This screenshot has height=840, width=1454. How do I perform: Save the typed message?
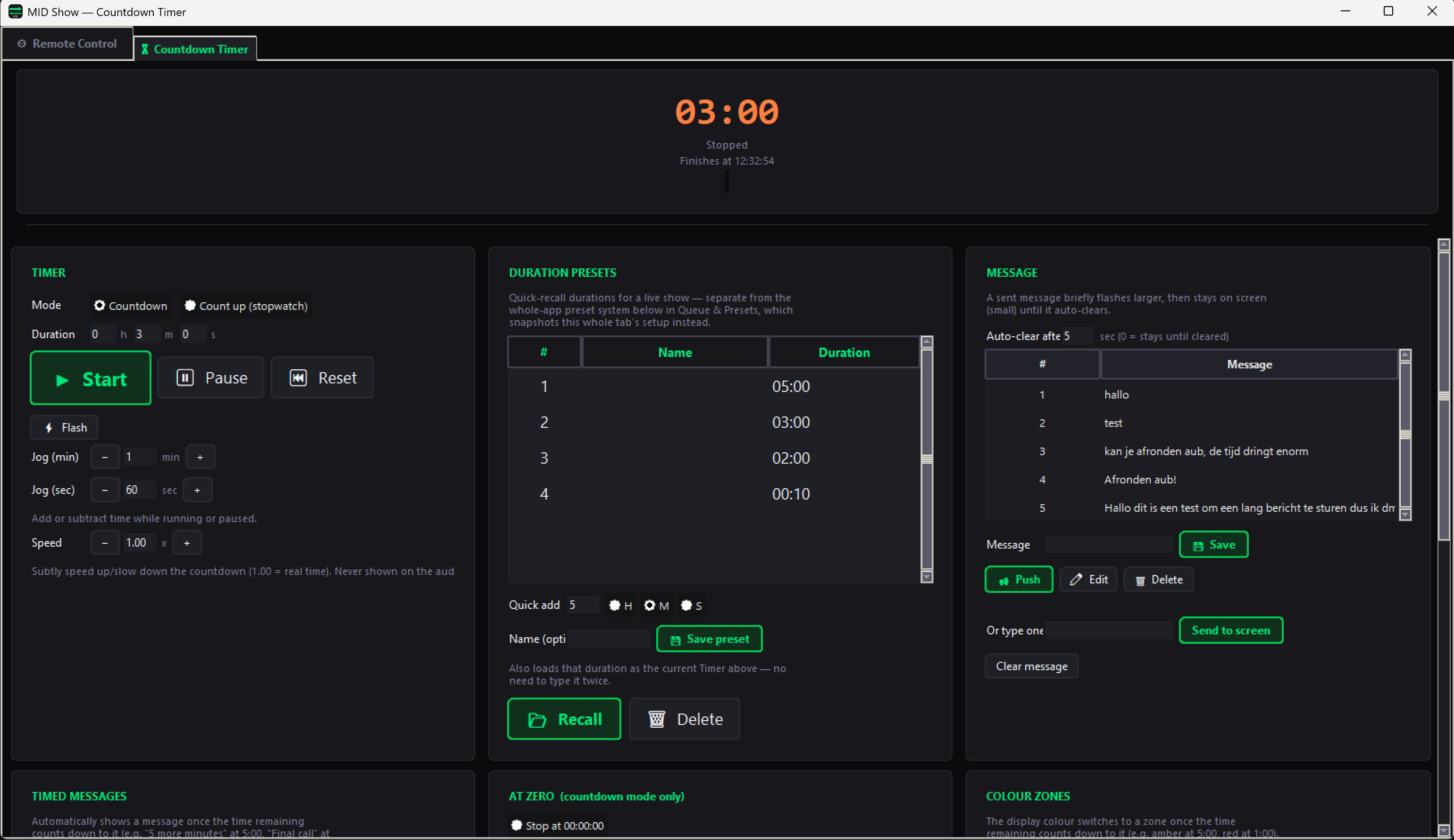pos(1213,545)
